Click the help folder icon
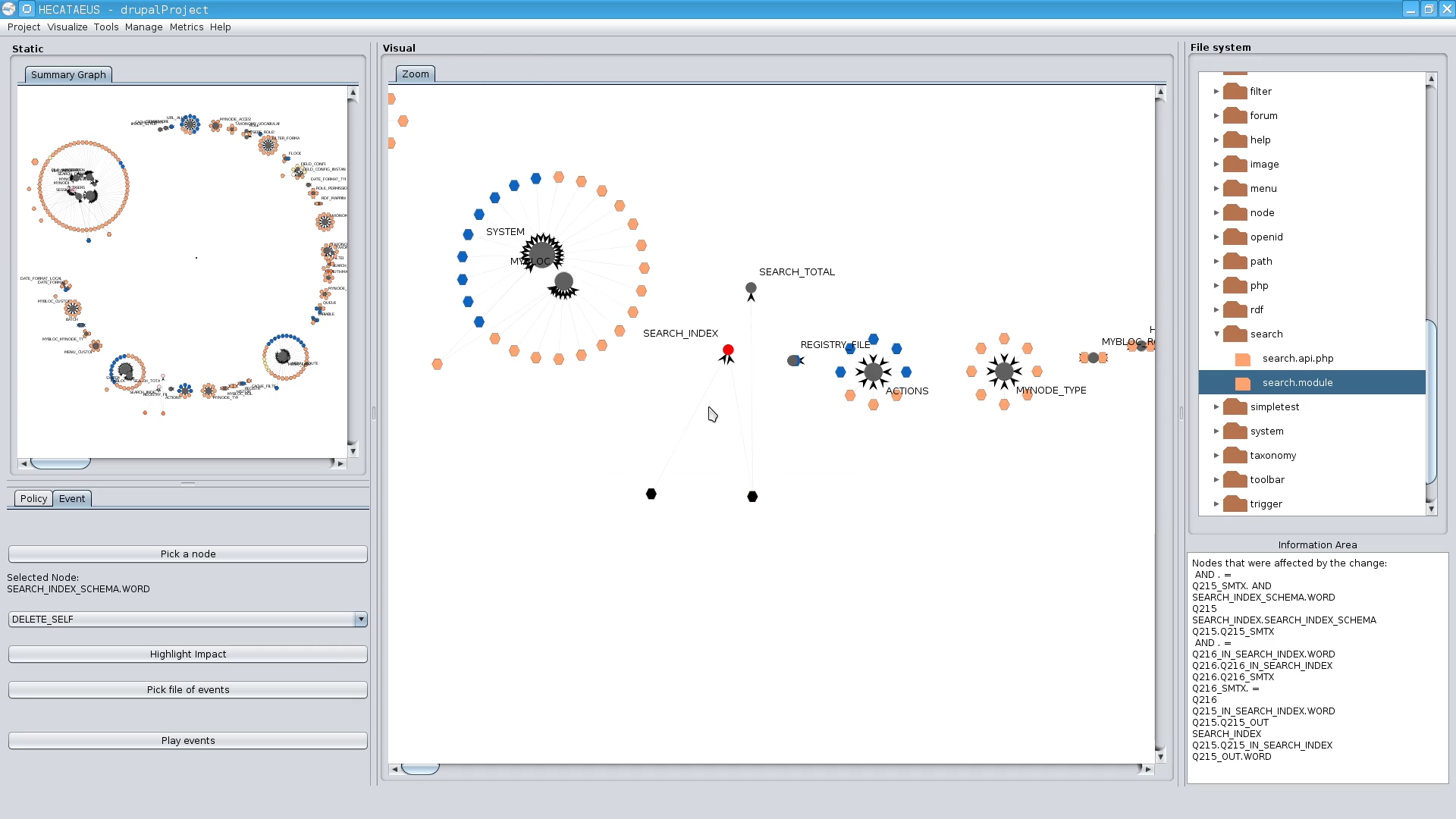The image size is (1456, 819). click(1235, 140)
